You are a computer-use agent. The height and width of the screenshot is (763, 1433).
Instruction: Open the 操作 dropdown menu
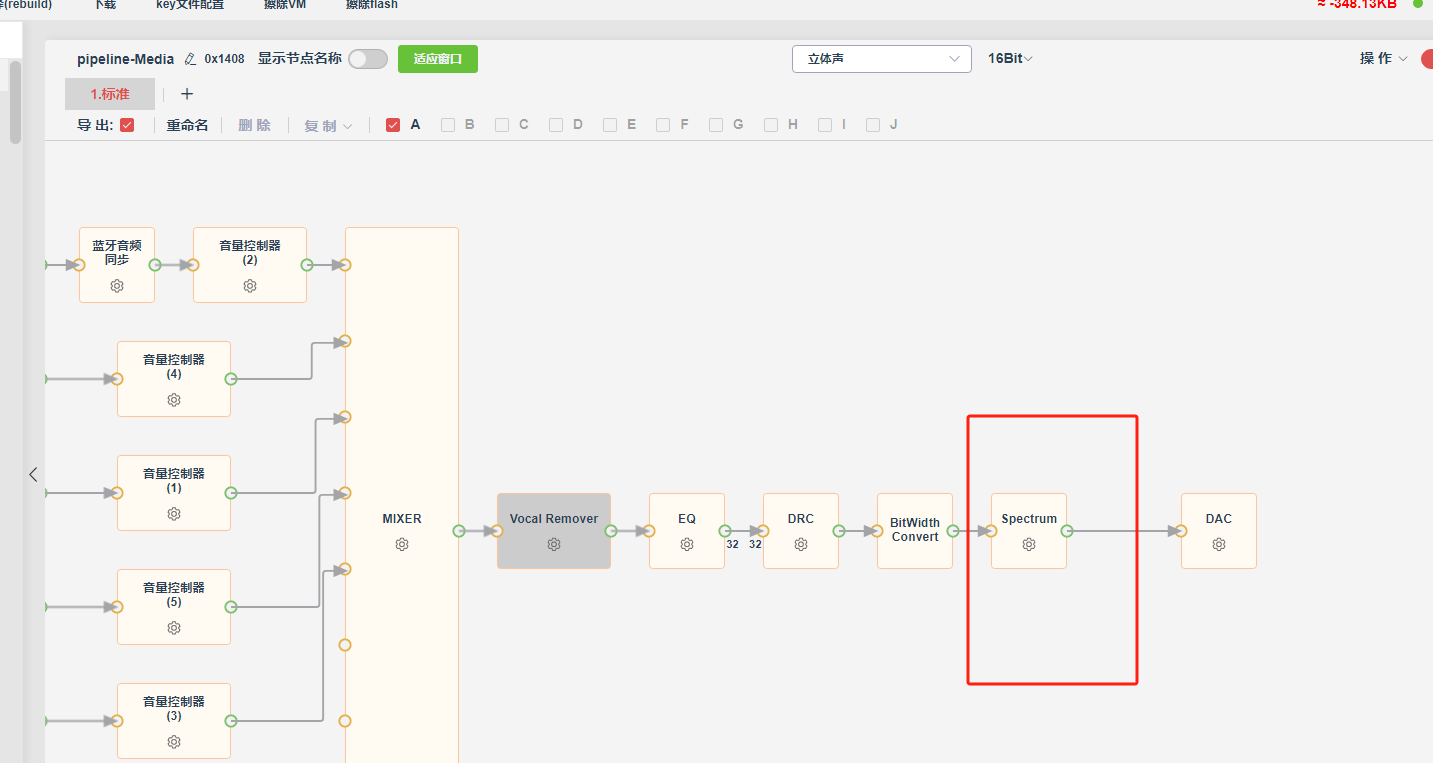tap(1384, 59)
